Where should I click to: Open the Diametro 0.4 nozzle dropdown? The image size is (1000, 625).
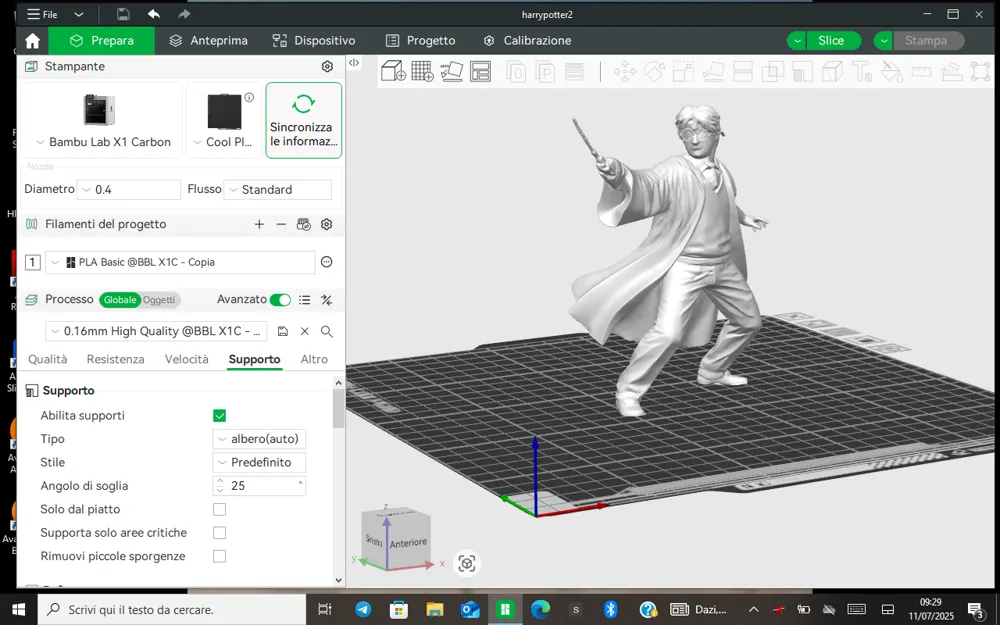point(129,189)
